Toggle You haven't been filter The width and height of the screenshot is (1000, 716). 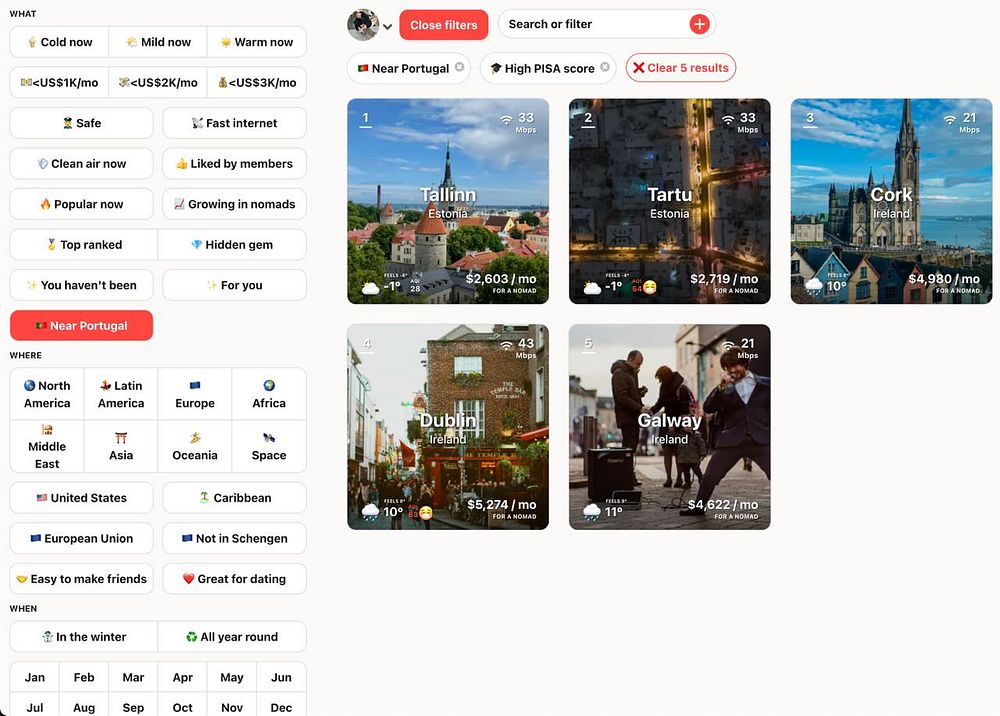tap(82, 285)
